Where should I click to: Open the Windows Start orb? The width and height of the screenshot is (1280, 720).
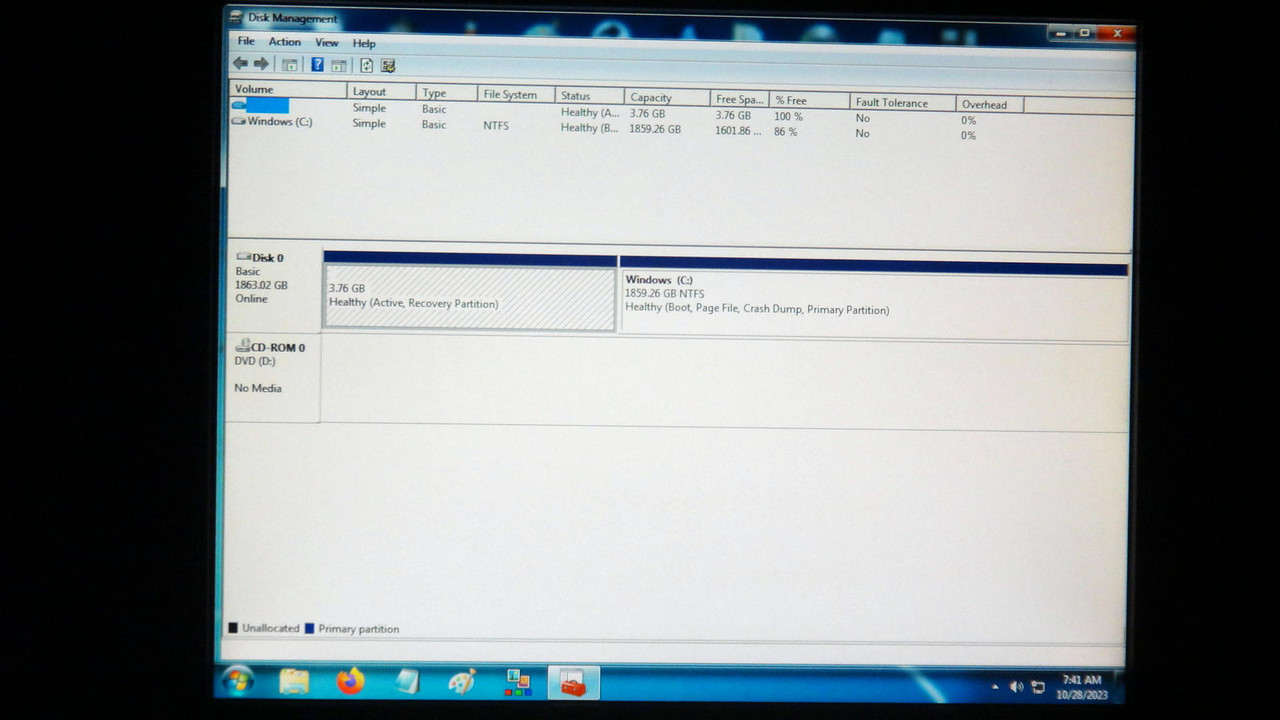point(238,681)
